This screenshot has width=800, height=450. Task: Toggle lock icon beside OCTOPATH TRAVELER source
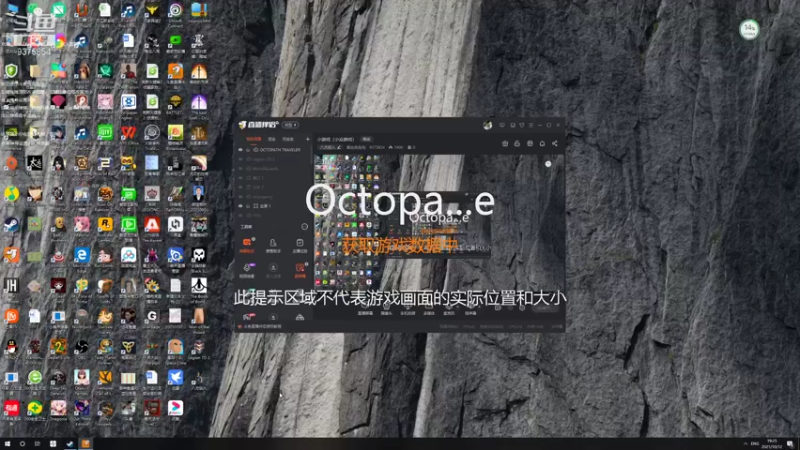248,150
